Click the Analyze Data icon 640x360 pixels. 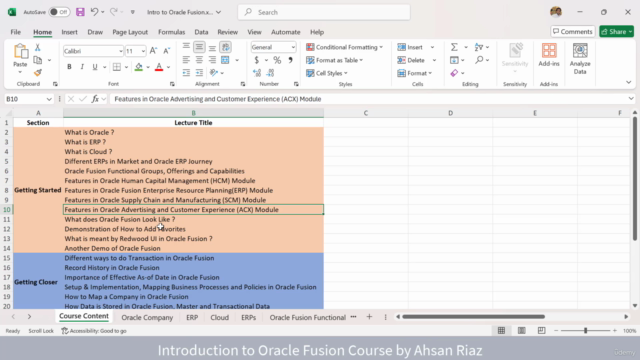pyautogui.click(x=580, y=51)
